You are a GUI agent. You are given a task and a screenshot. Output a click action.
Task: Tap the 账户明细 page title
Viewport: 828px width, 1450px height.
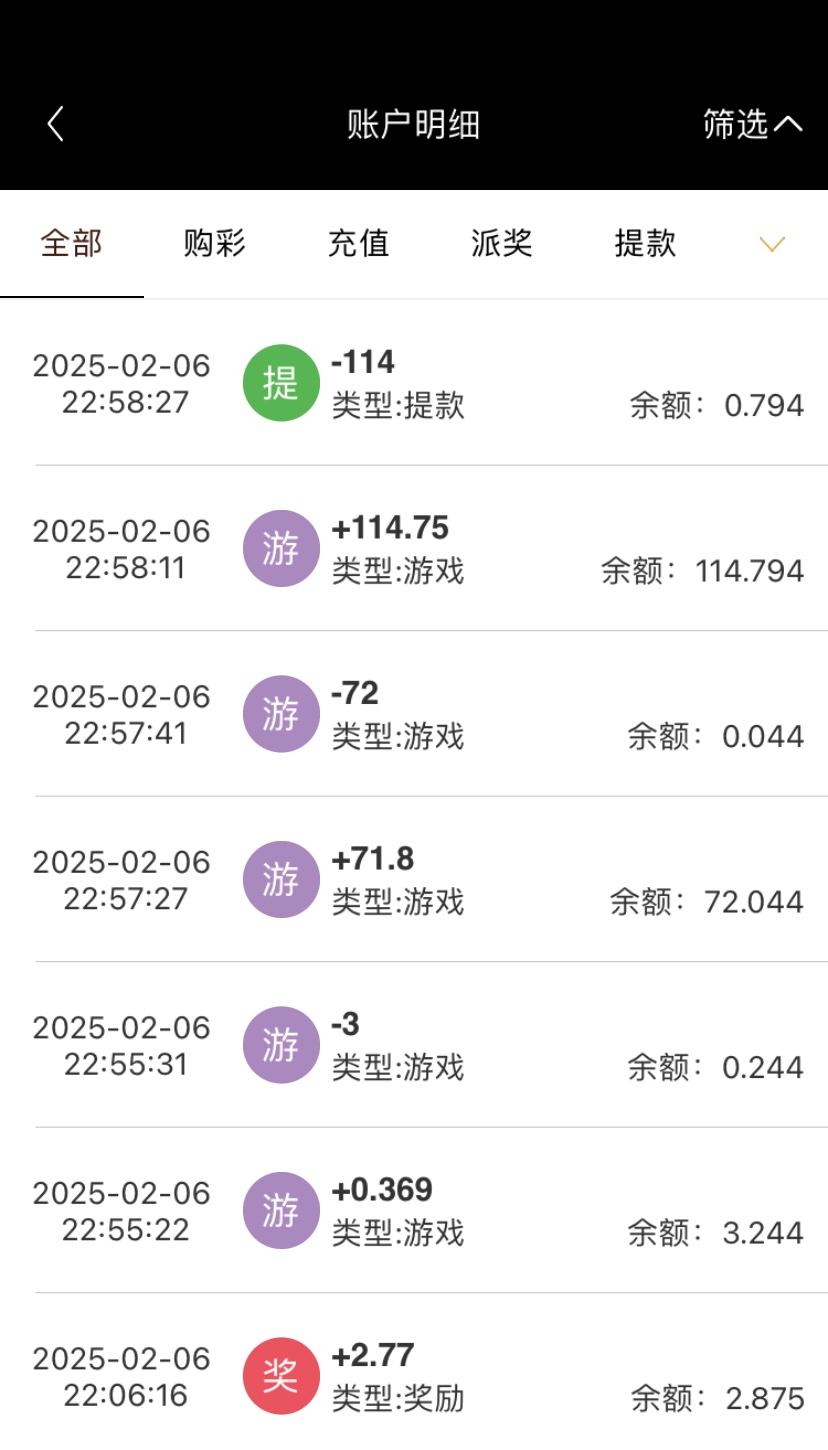click(x=413, y=125)
